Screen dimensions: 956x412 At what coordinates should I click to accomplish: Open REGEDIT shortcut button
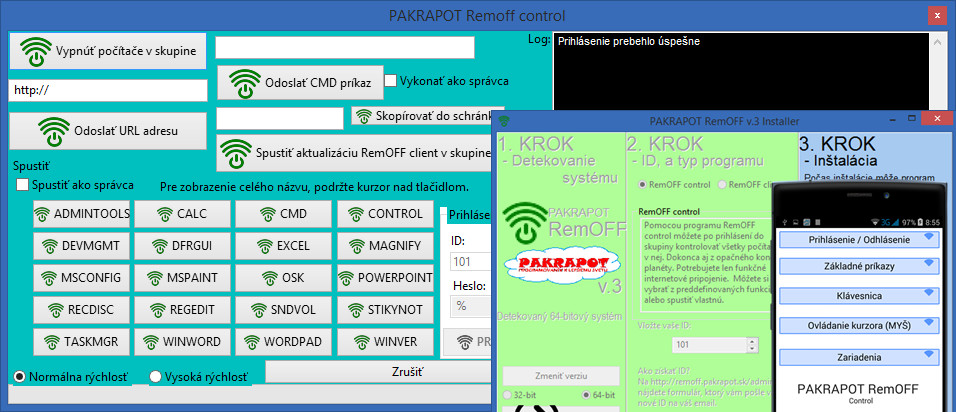[183, 310]
